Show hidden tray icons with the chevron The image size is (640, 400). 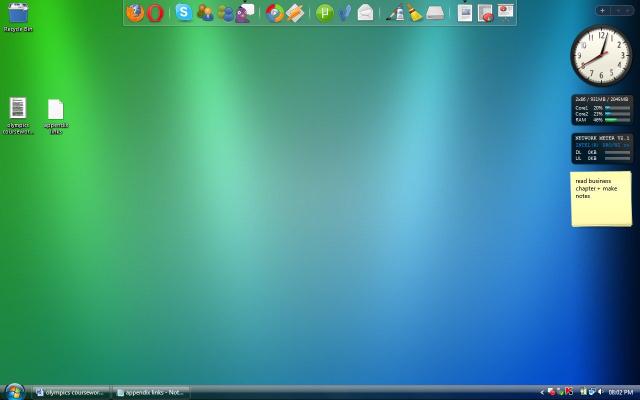pyautogui.click(x=542, y=392)
